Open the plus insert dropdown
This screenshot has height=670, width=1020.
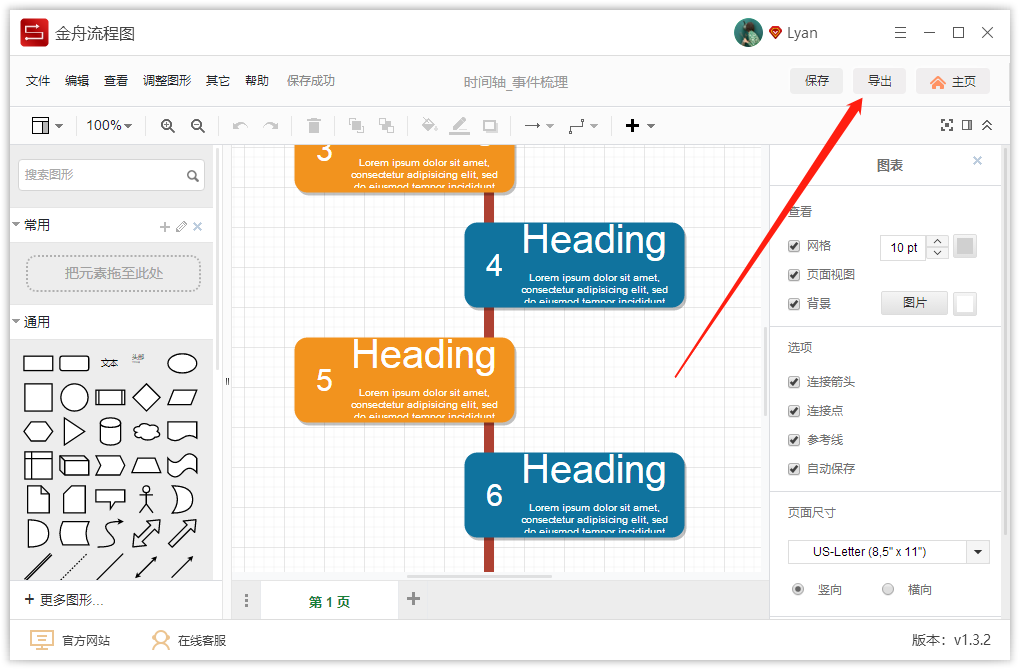coord(639,126)
